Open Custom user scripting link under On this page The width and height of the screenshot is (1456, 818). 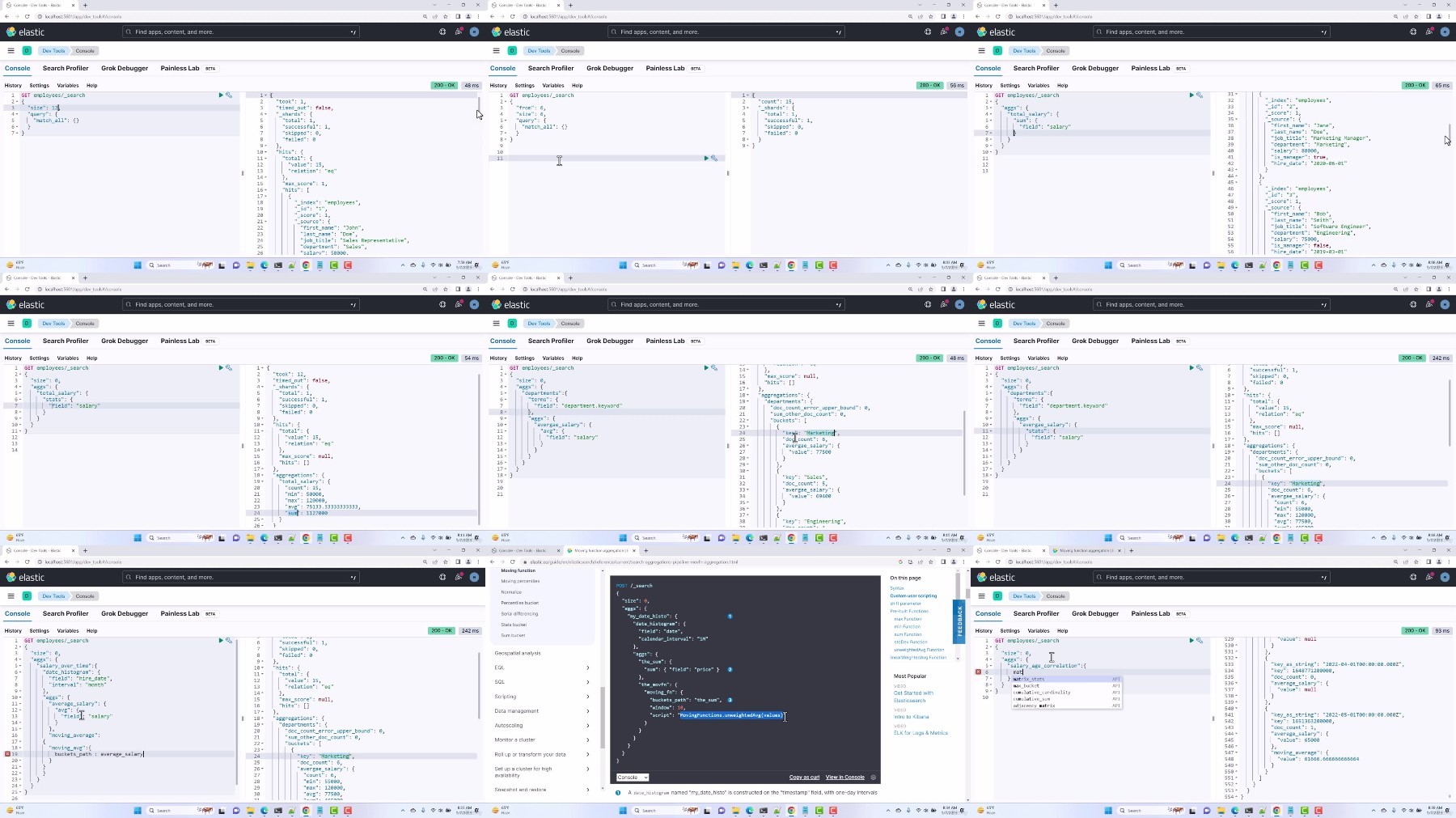[x=913, y=595]
